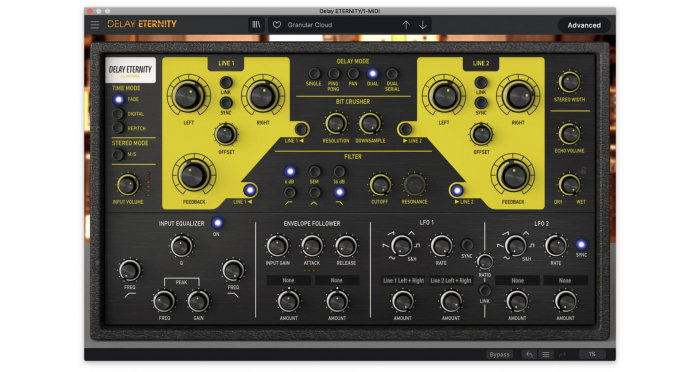
Task: Select Dual delay mode
Action: (x=372, y=74)
